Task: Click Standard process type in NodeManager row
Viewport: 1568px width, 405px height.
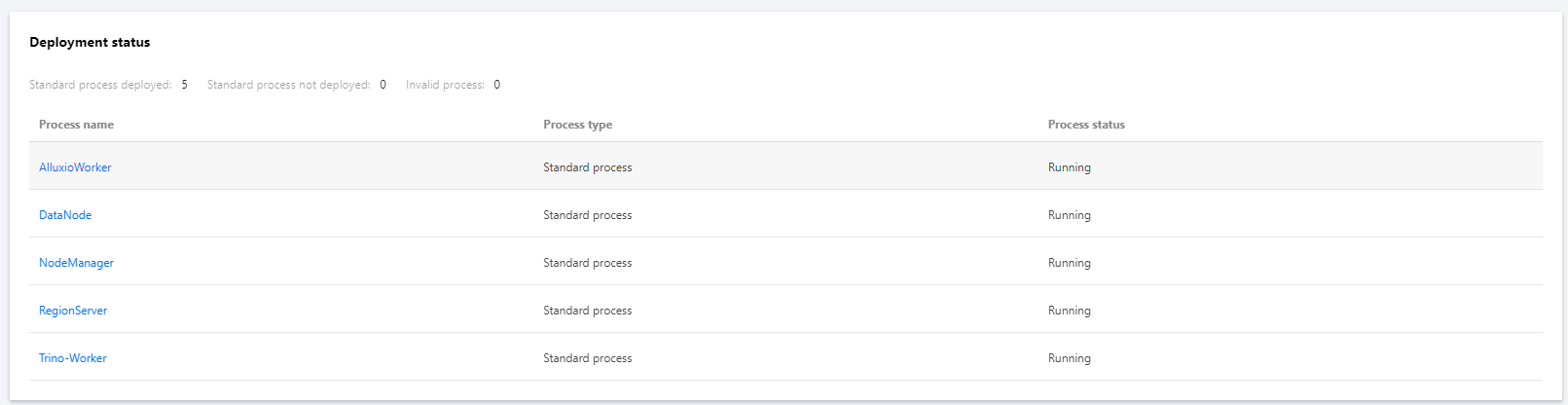Action: (x=587, y=263)
